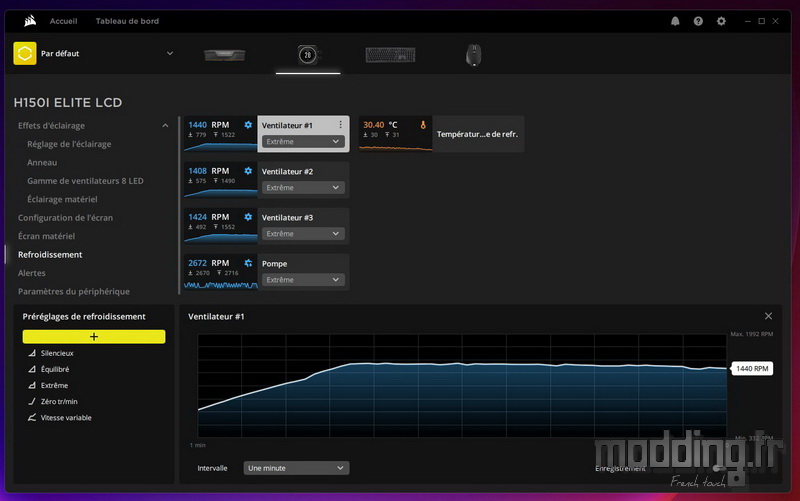Select the Zéro tr/min preset text
Image resolution: width=800 pixels, height=501 pixels.
59,402
